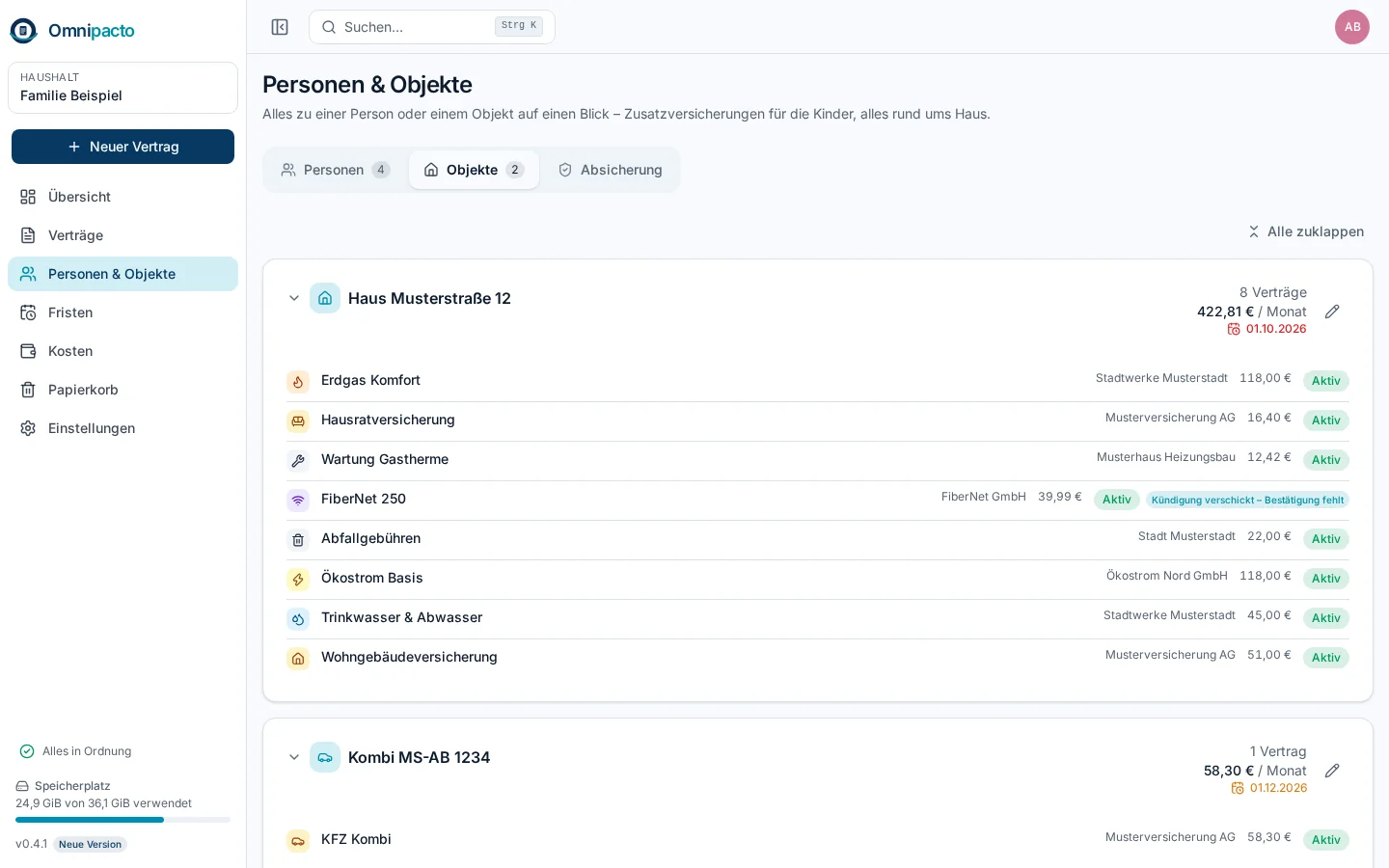1389x868 pixels.
Task: Click the house icon of Wohngebäudeversicherung
Action: click(298, 659)
